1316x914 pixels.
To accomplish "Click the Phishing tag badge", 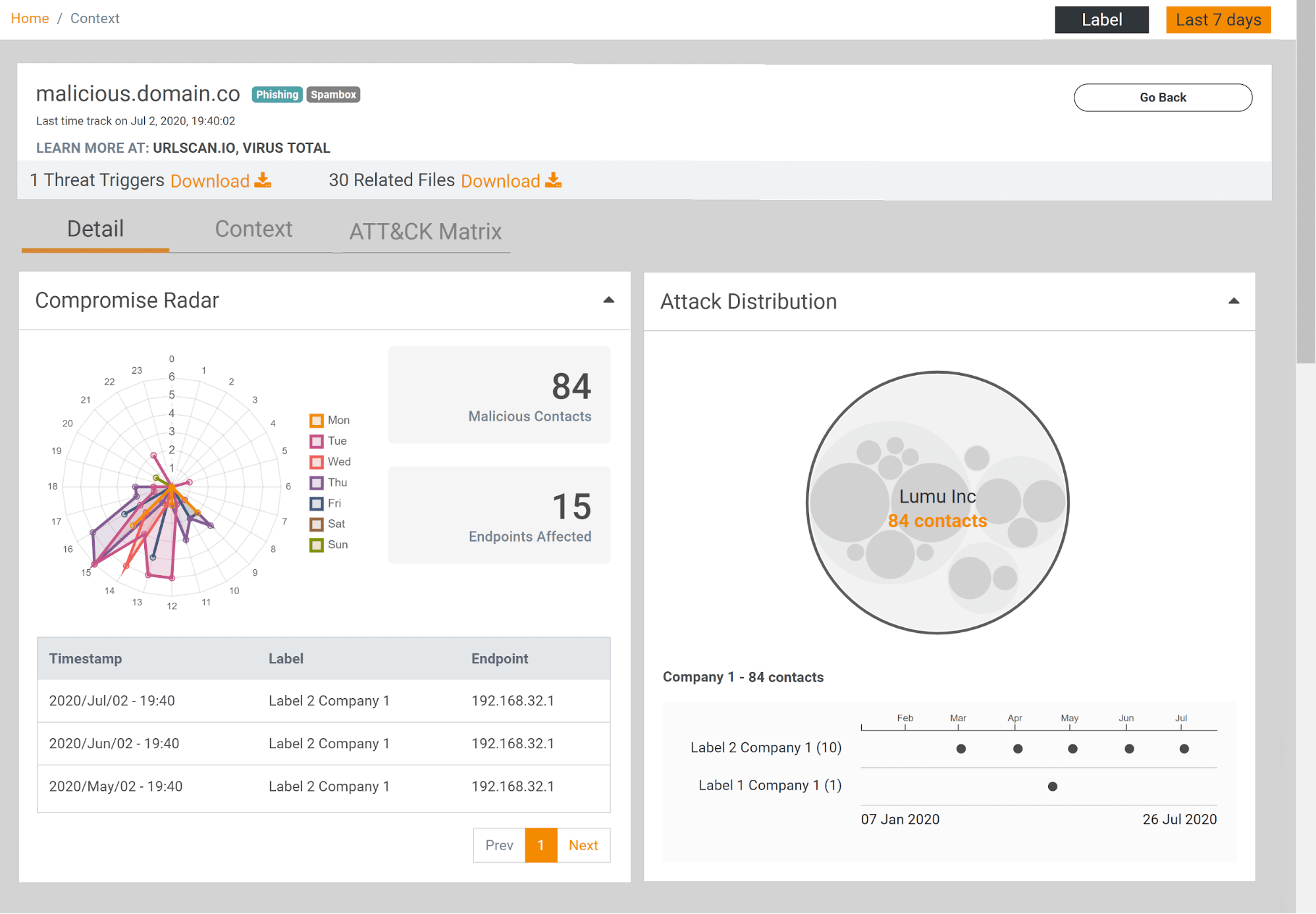I will pyautogui.click(x=276, y=95).
